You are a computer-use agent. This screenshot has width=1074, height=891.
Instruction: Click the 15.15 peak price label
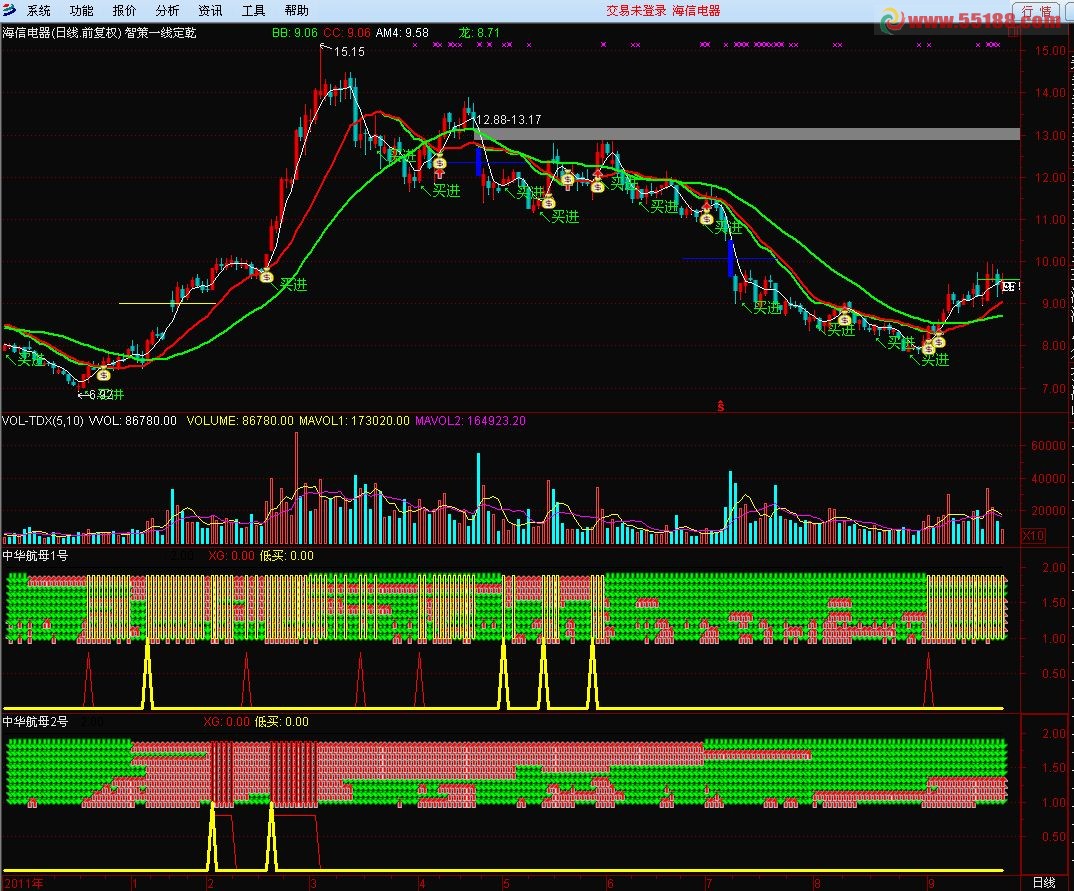point(349,51)
